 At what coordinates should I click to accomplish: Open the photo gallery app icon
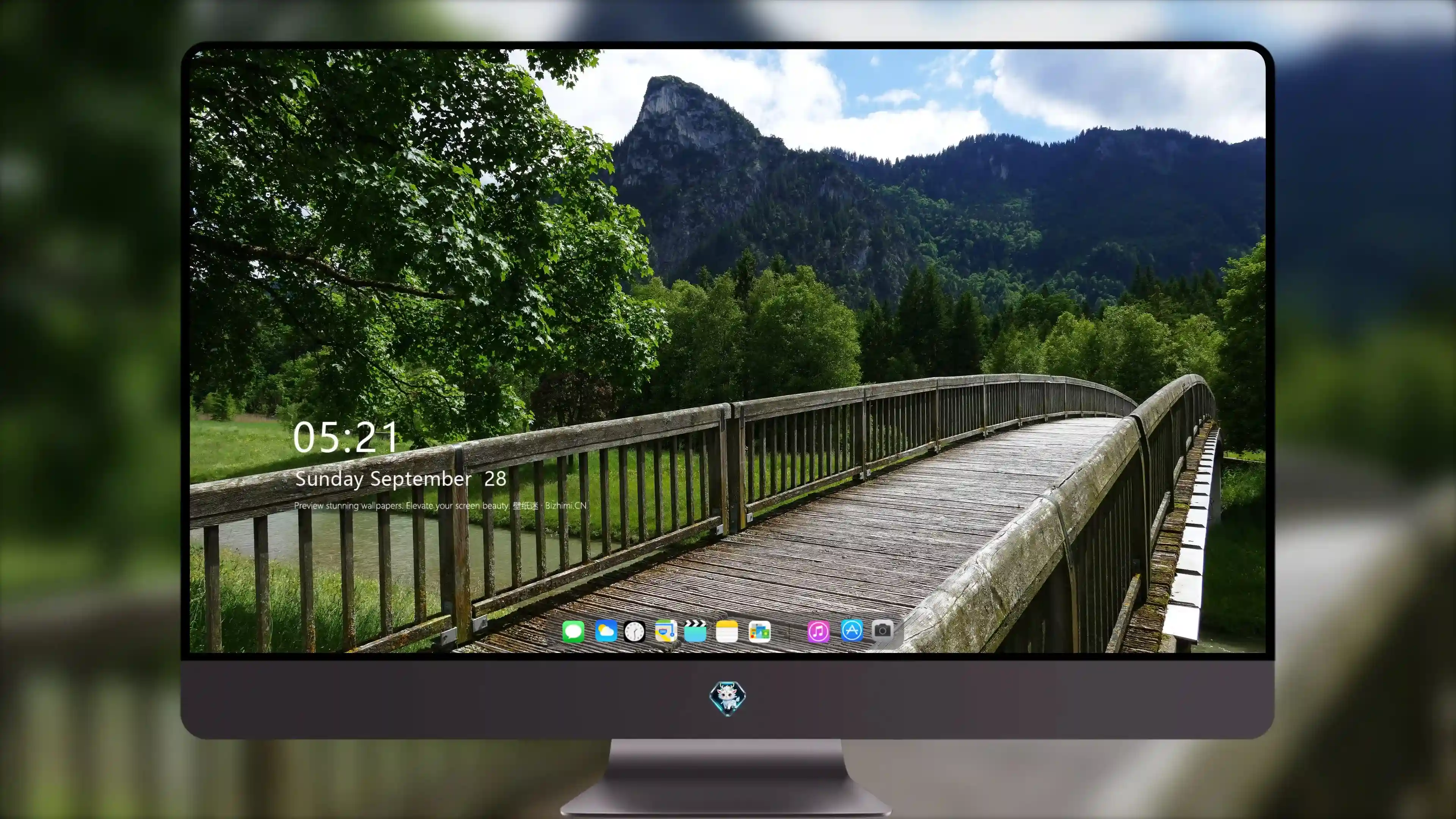[x=759, y=631]
